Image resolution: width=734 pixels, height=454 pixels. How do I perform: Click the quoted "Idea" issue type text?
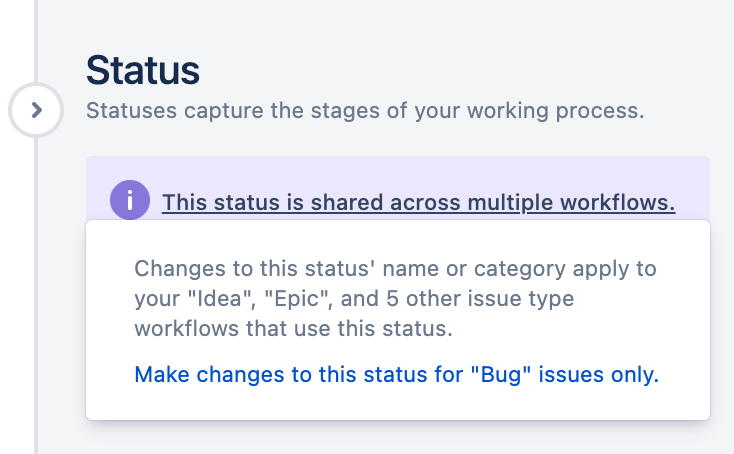tap(221, 299)
